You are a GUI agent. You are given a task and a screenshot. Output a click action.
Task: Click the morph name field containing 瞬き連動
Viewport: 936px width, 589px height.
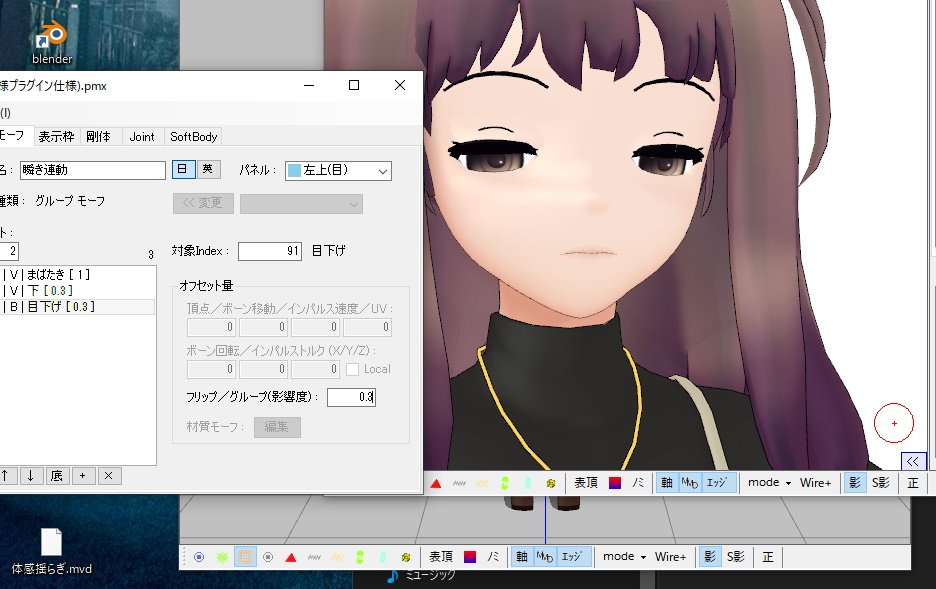pos(93,170)
